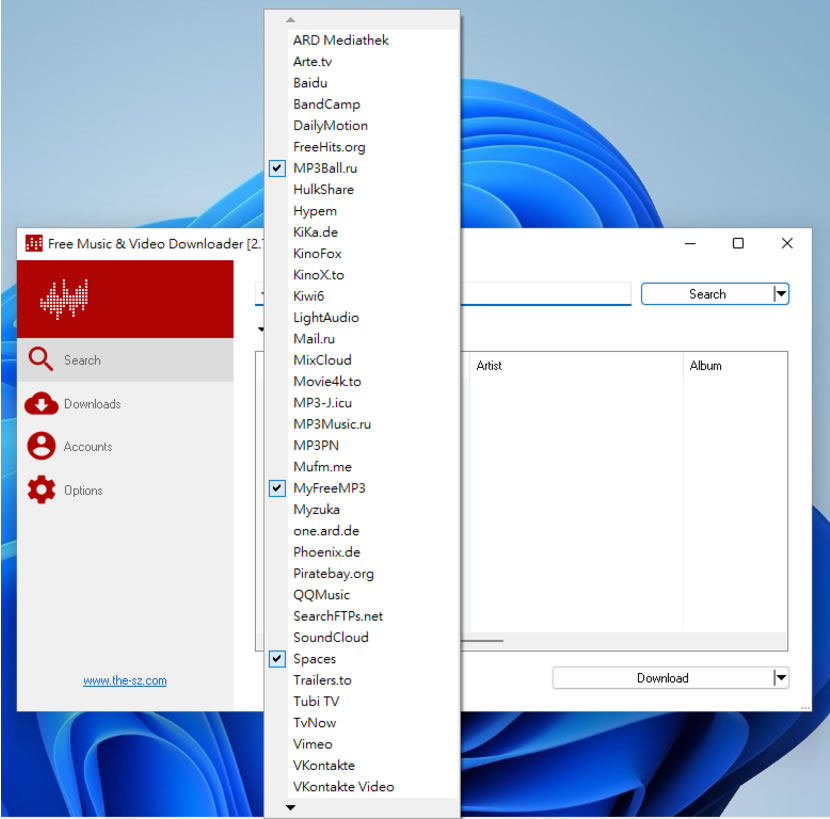
Task: Click the Options gear icon
Action: (x=41, y=489)
